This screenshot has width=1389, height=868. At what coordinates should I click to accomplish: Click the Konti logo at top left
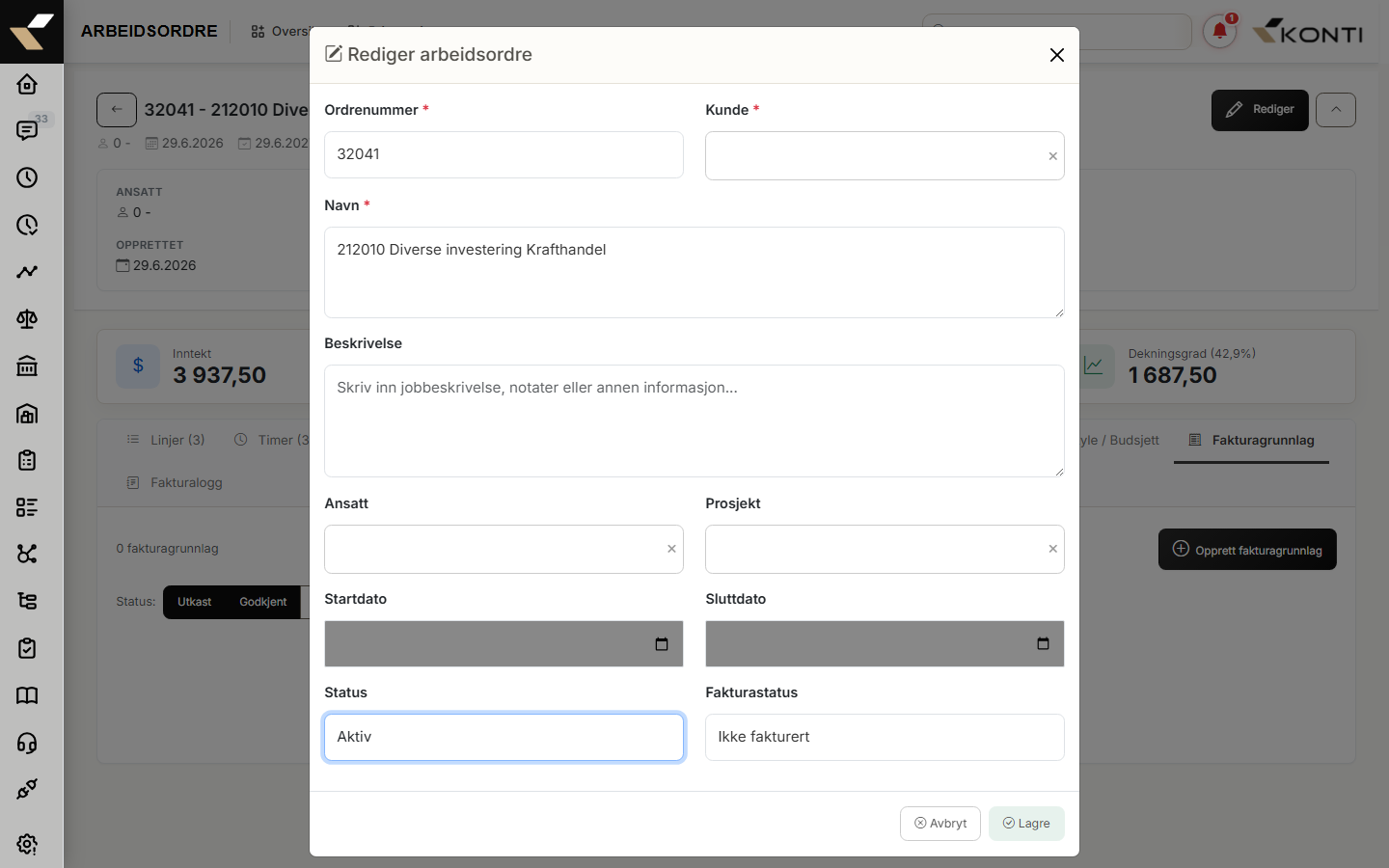click(x=32, y=32)
